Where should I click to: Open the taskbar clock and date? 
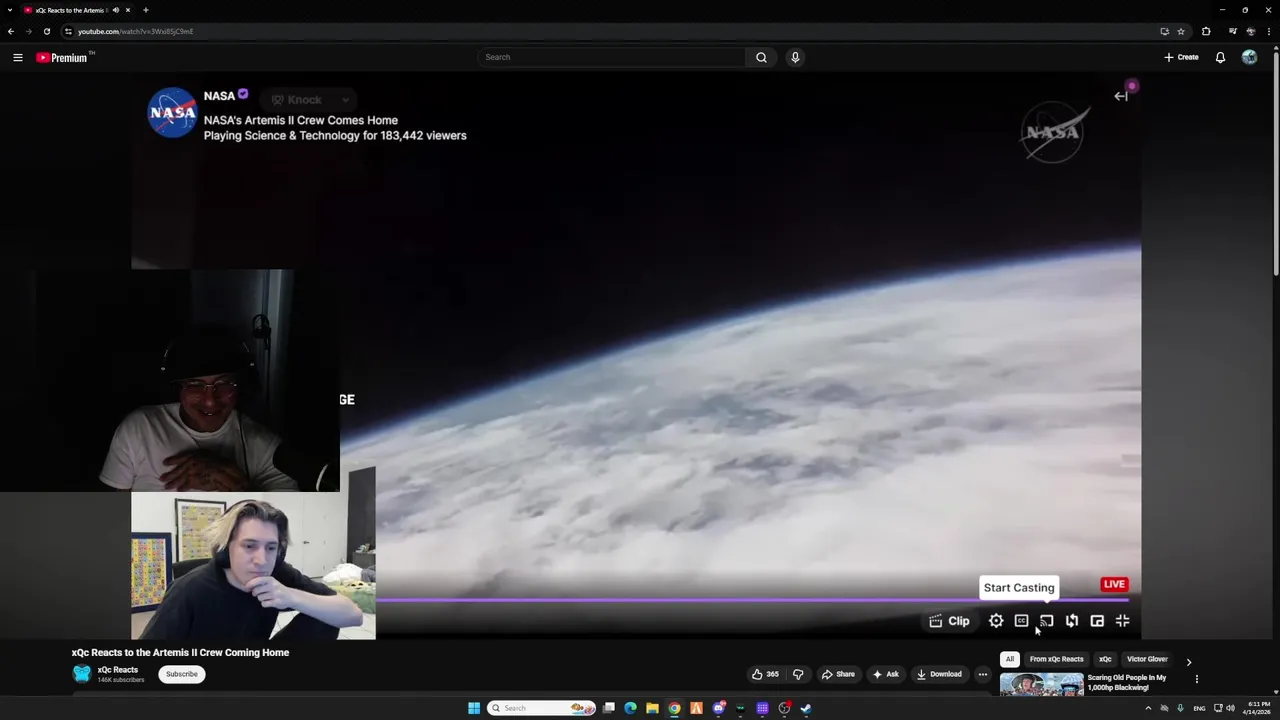point(1259,708)
